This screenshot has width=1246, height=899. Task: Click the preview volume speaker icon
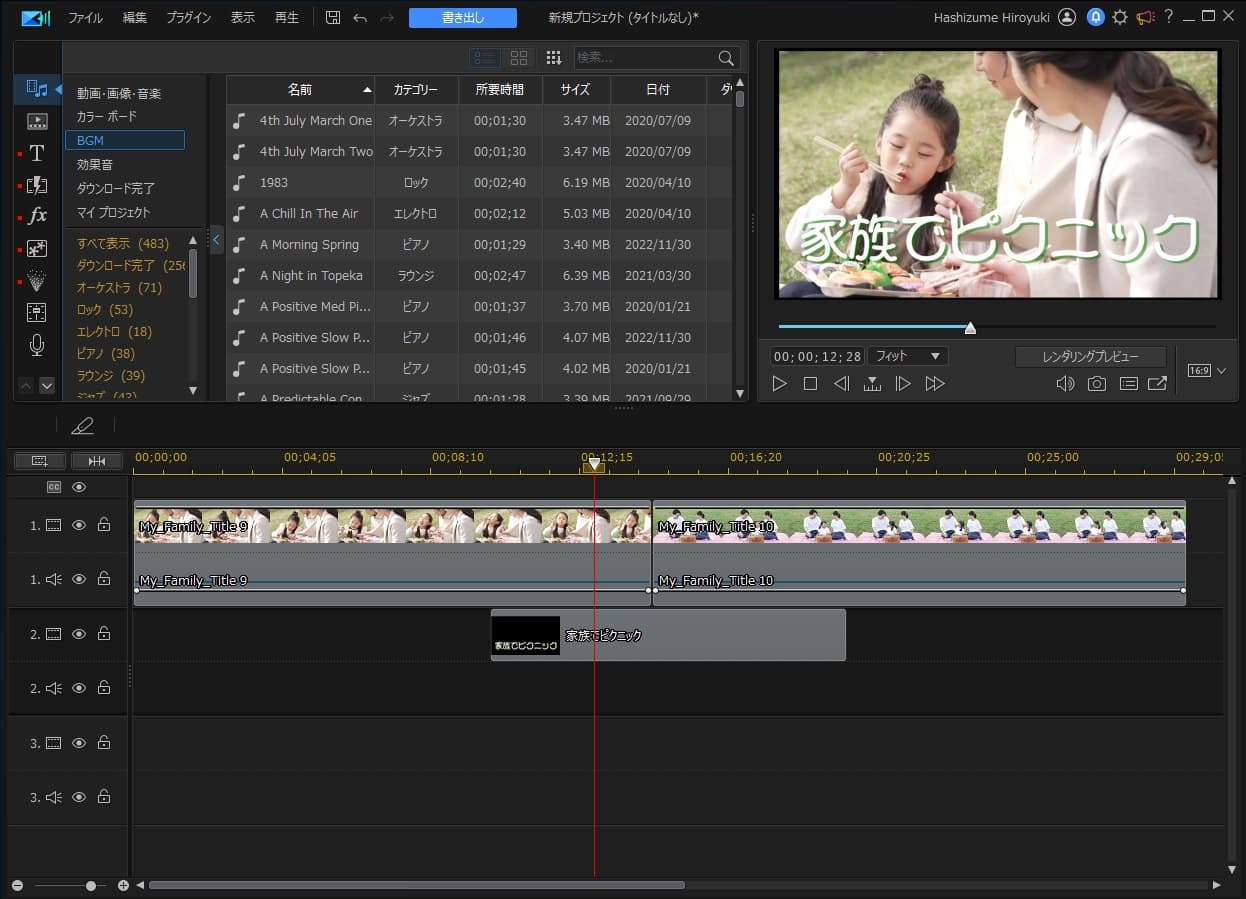coord(1065,384)
